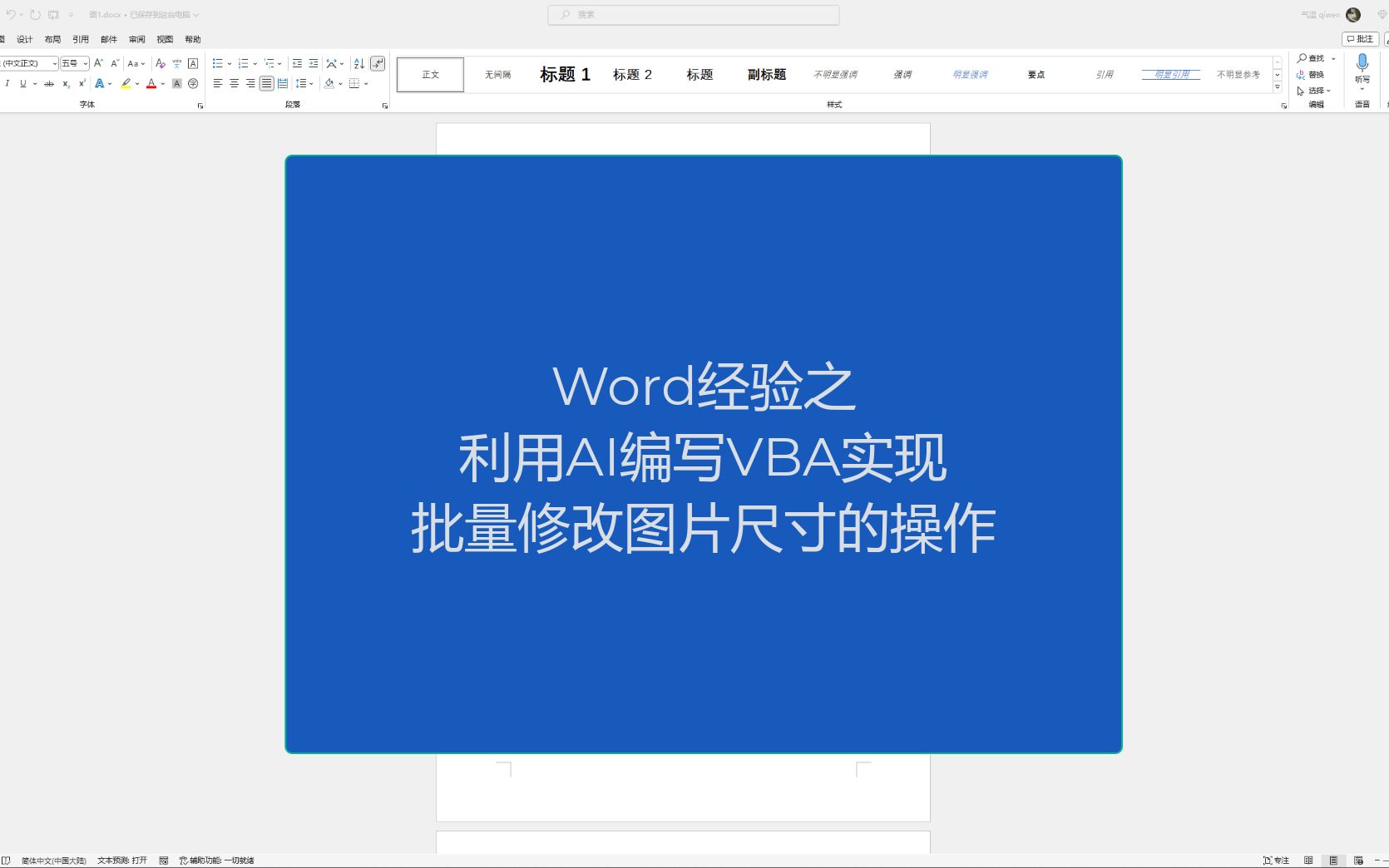Toggle the show formatting marks button
Screen dimensions: 1389x868
coord(378,63)
